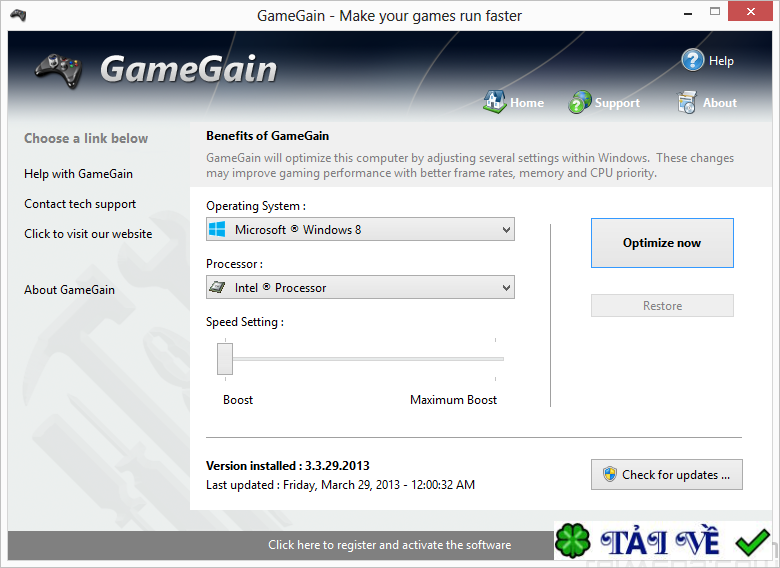Open the Help menu label
The width and height of the screenshot is (780, 568).
tap(721, 61)
